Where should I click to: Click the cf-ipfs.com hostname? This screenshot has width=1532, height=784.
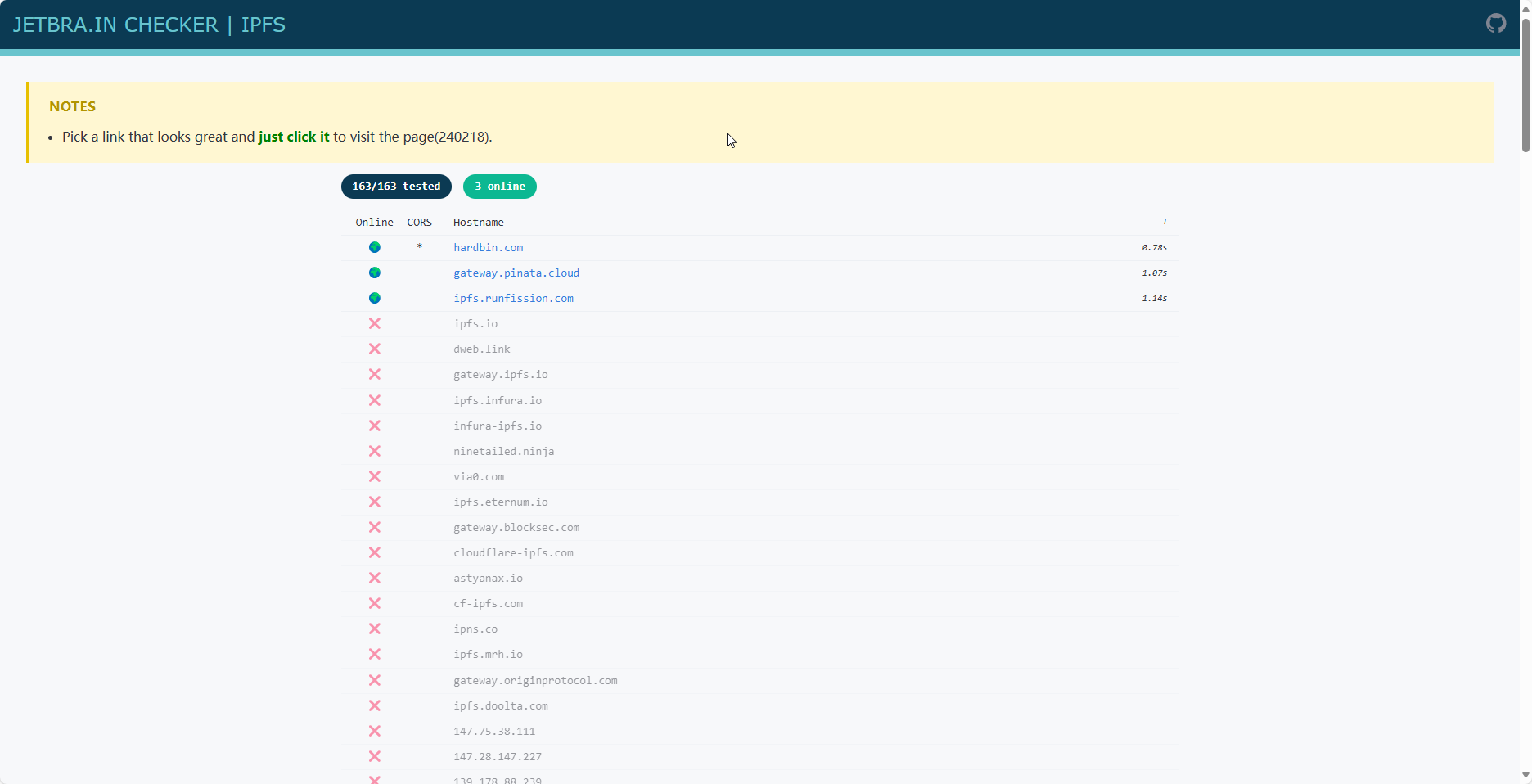pyautogui.click(x=489, y=603)
